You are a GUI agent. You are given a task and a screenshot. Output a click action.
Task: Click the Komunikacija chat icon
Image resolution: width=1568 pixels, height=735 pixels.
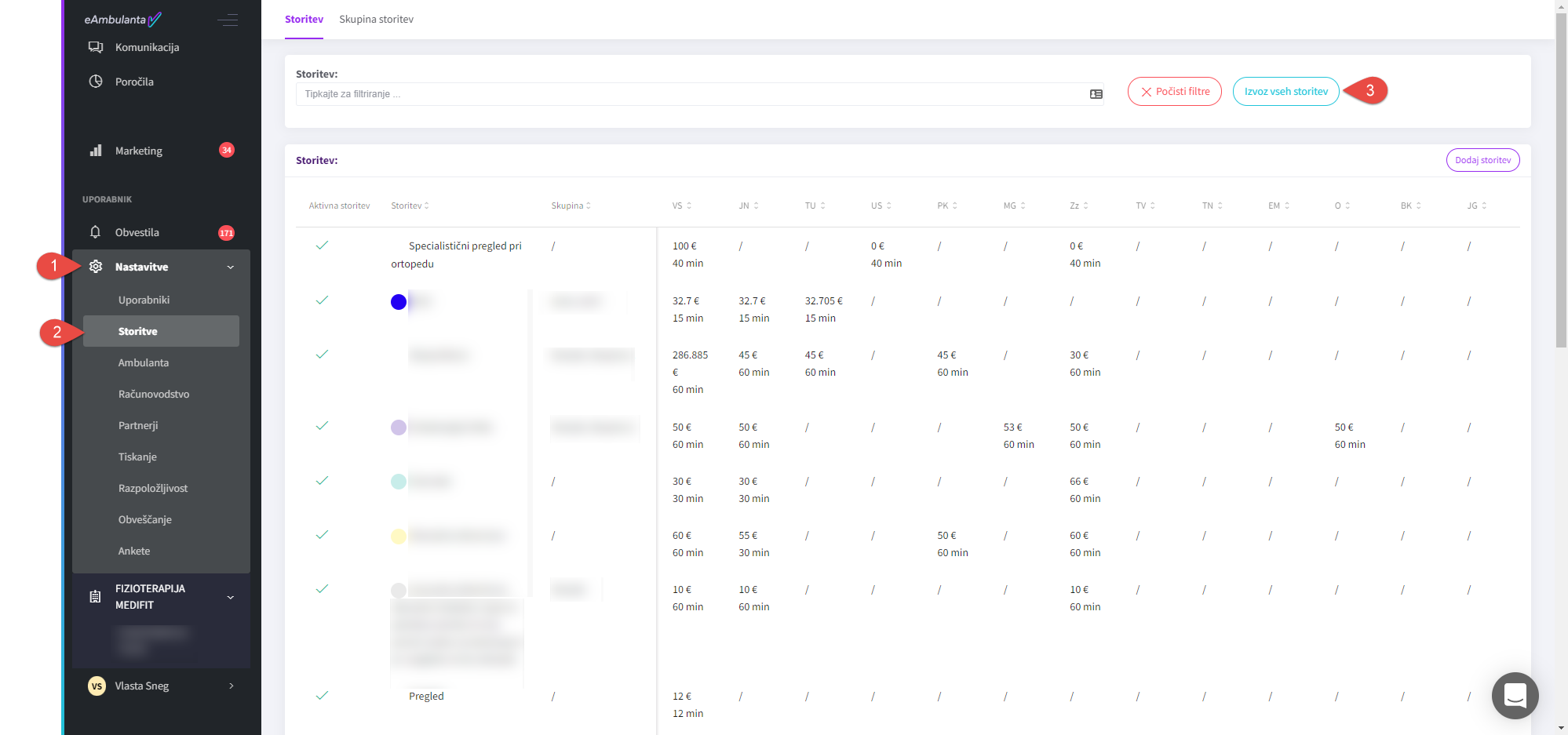coord(96,47)
